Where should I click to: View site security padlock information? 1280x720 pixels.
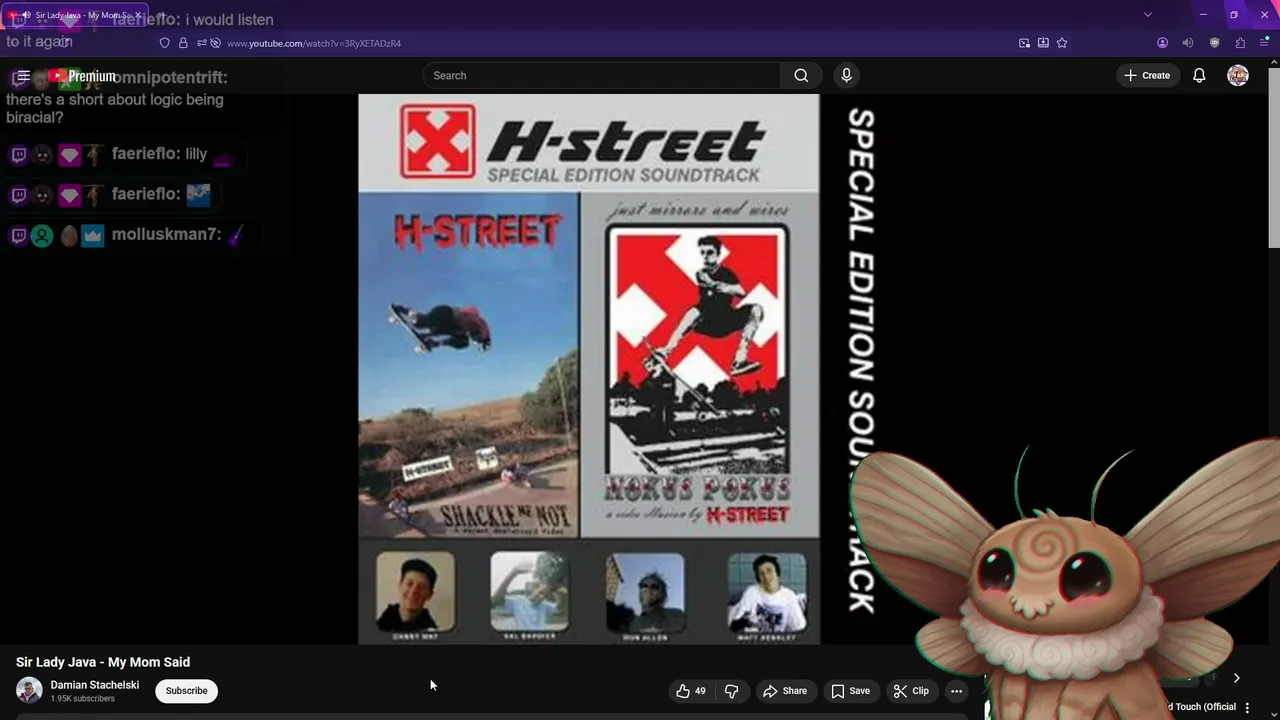[x=183, y=43]
